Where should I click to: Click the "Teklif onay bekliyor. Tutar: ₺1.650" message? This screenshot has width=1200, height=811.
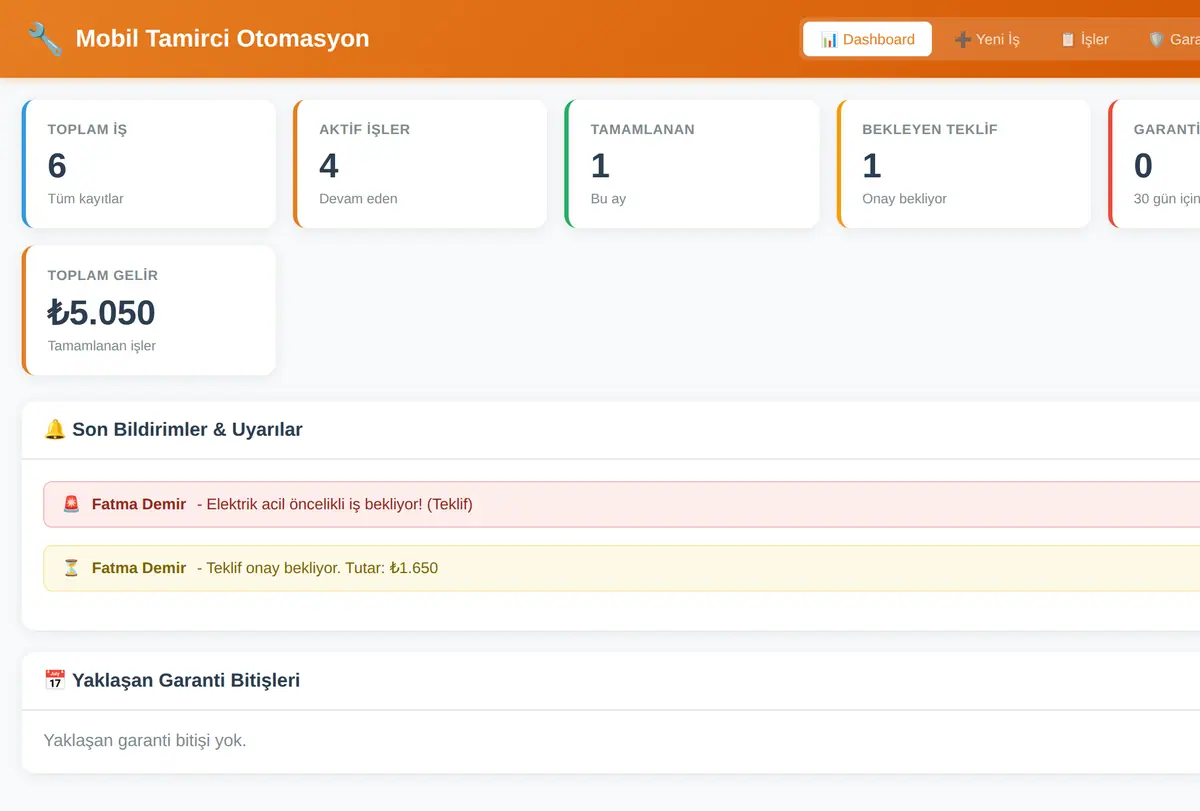click(x=317, y=568)
